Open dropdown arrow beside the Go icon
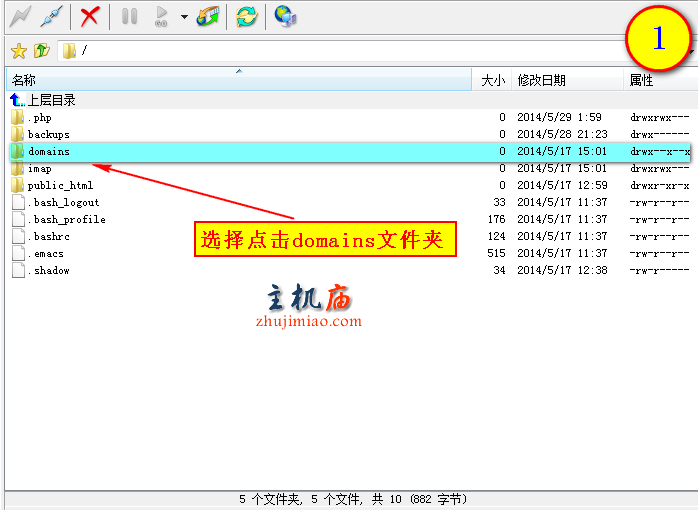698x510 pixels. (184, 17)
